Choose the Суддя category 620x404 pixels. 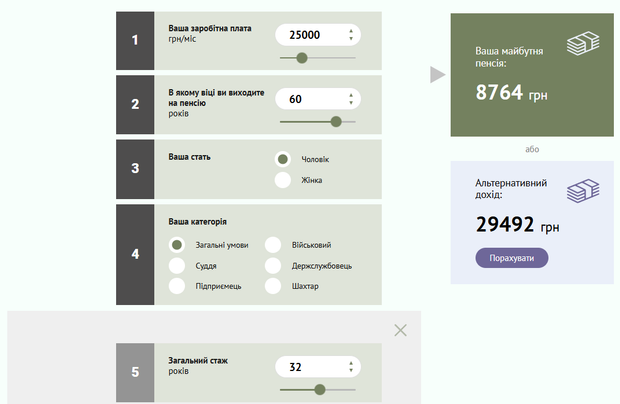[177, 265]
